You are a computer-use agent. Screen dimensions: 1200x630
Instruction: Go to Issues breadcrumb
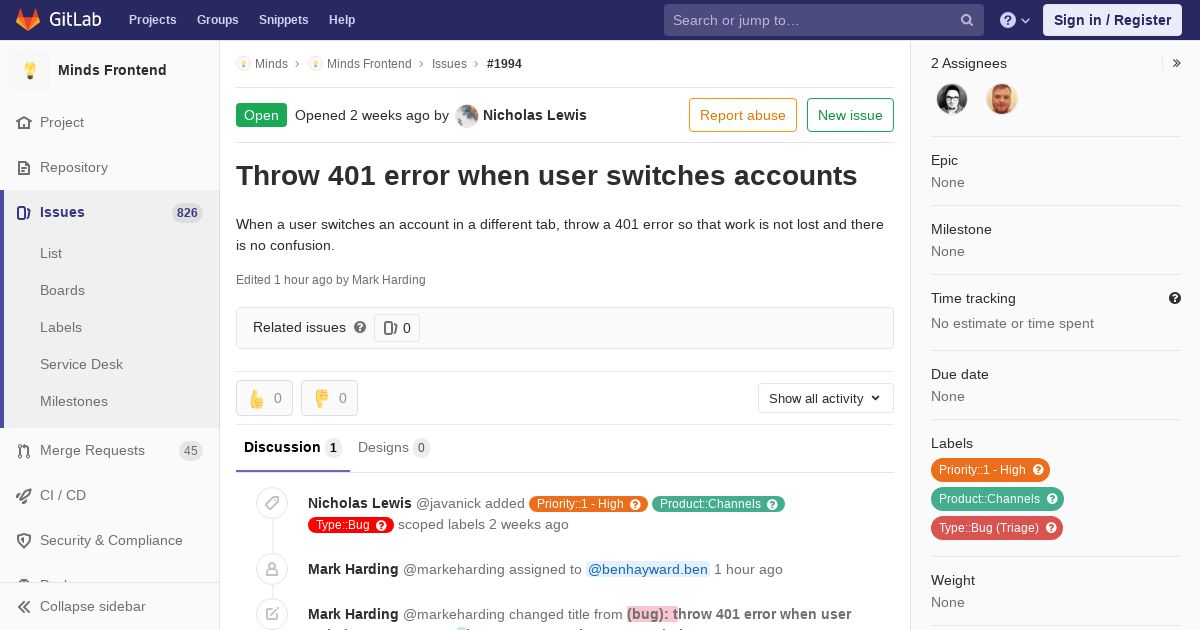(449, 64)
